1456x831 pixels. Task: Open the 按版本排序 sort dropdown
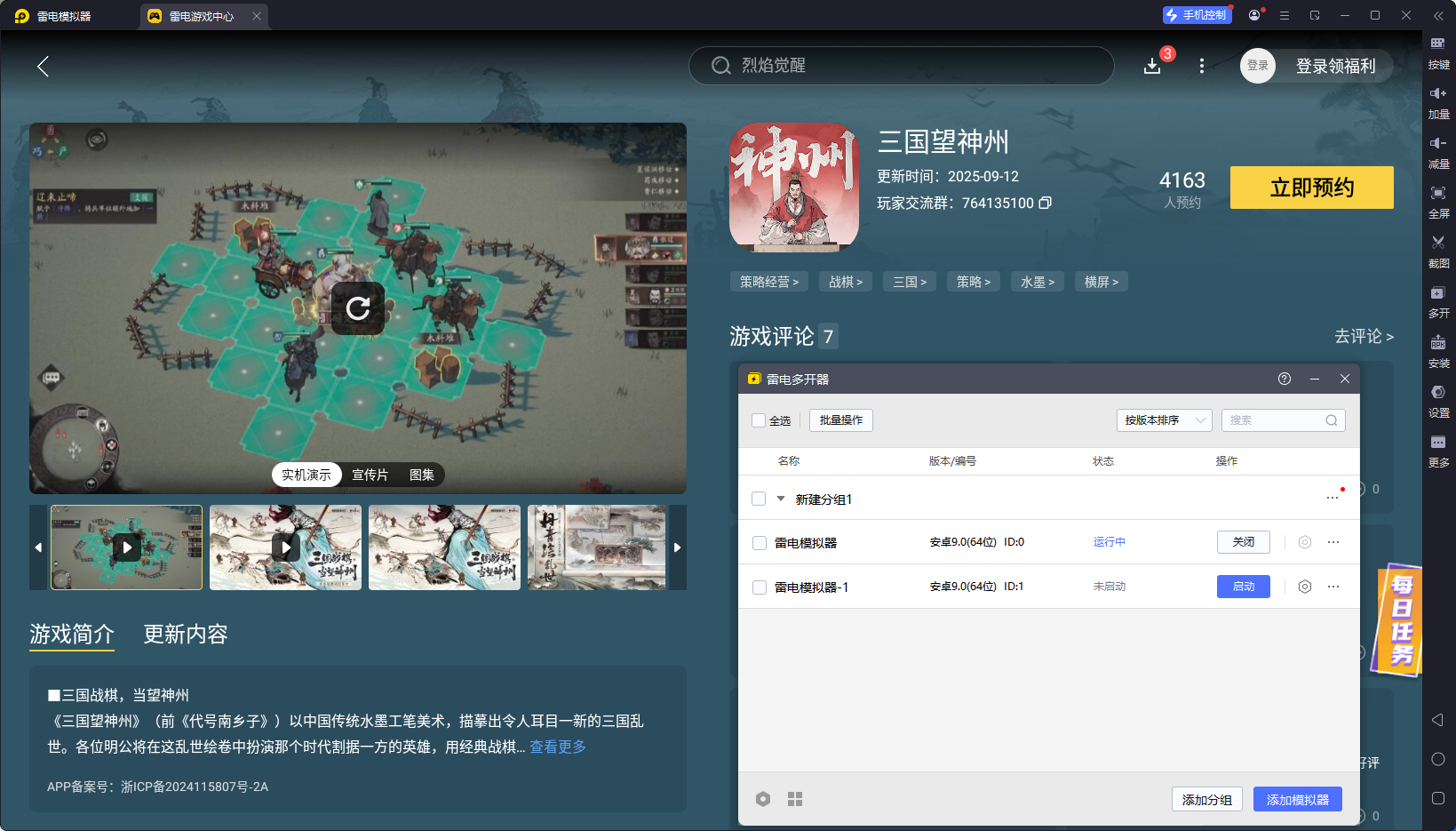click(1164, 419)
